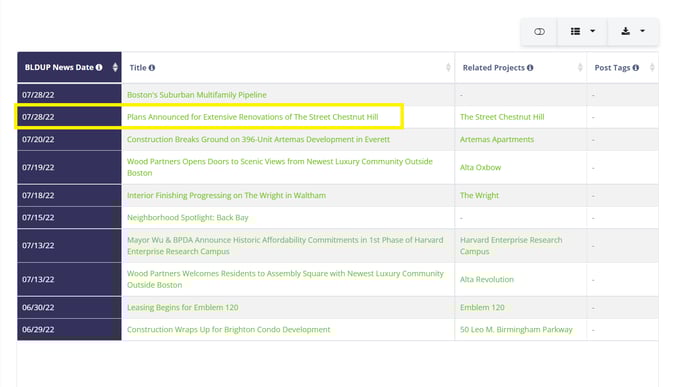Click the info icon beside Title header
Screen dimensions: 688x387
pyautogui.click(x=152, y=68)
